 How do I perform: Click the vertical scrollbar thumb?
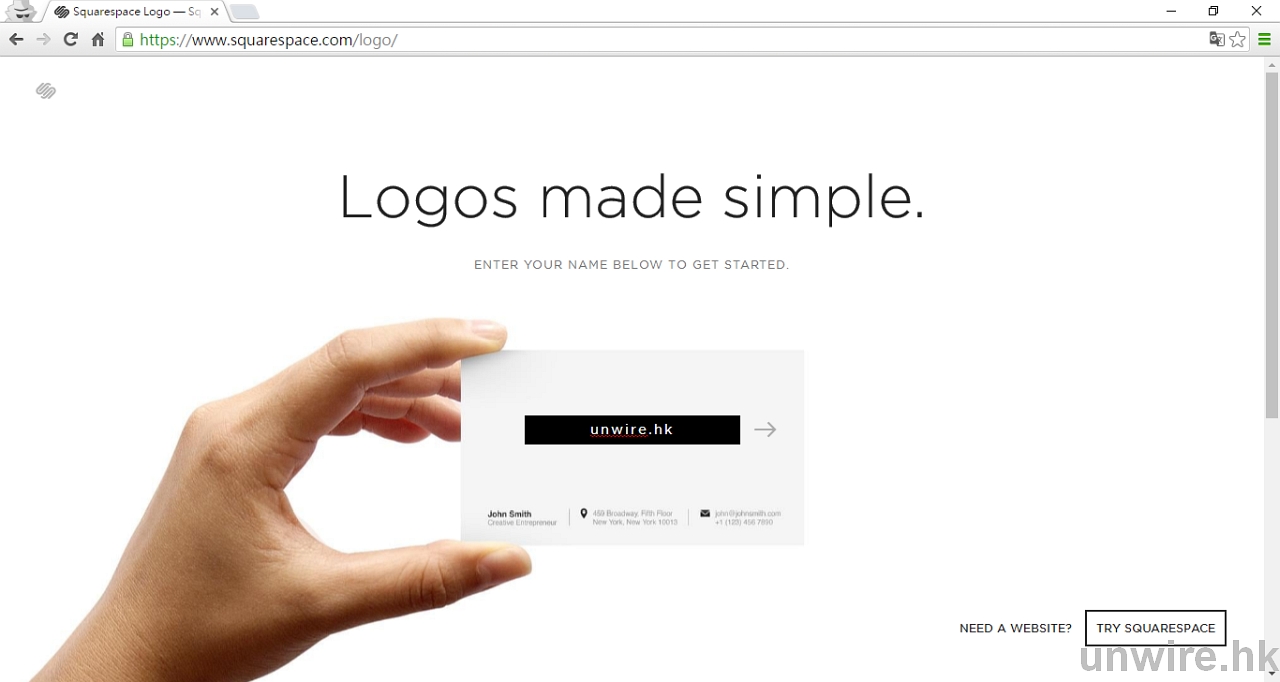(x=1272, y=245)
